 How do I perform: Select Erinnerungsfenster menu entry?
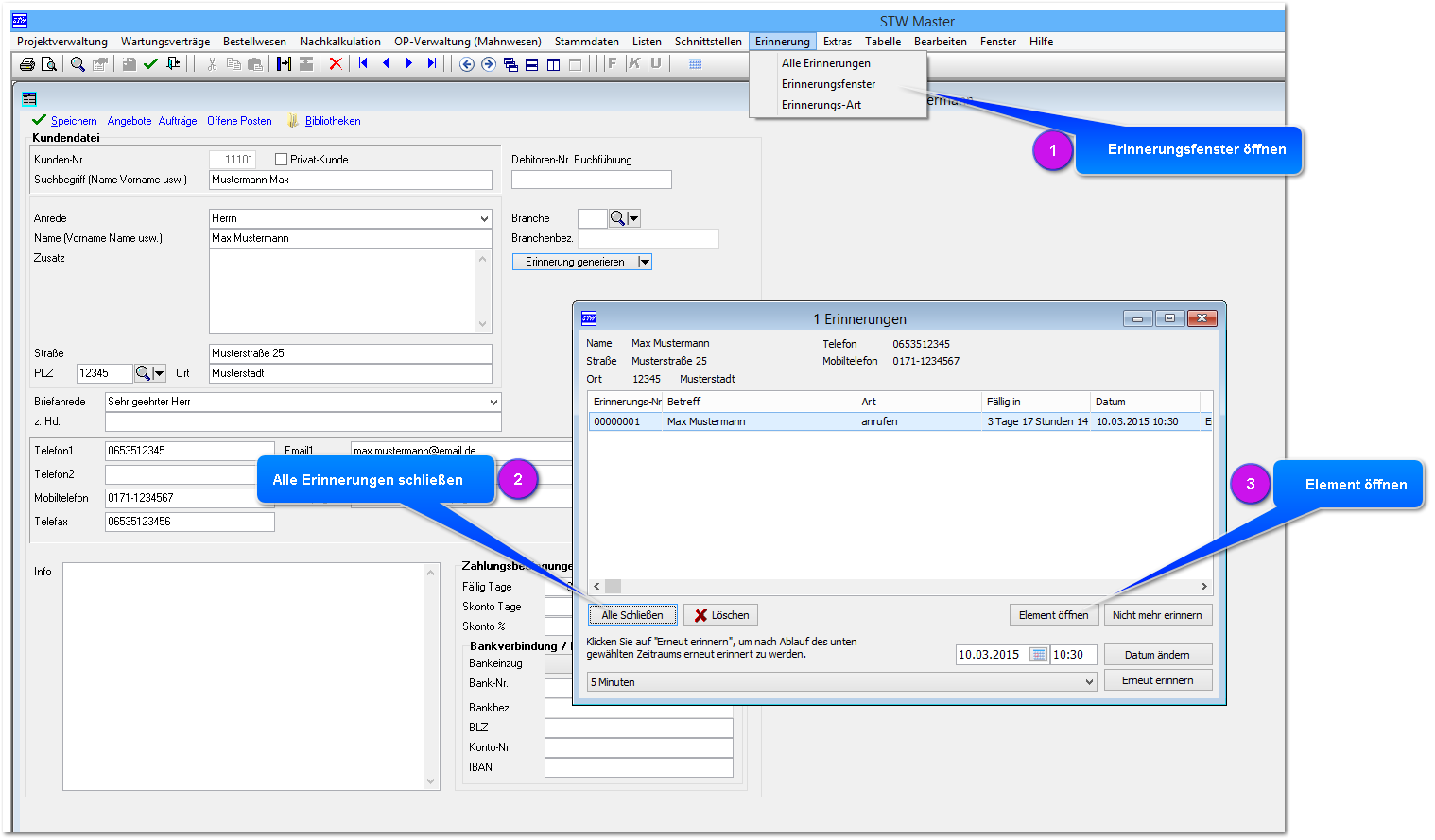pyautogui.click(x=828, y=84)
